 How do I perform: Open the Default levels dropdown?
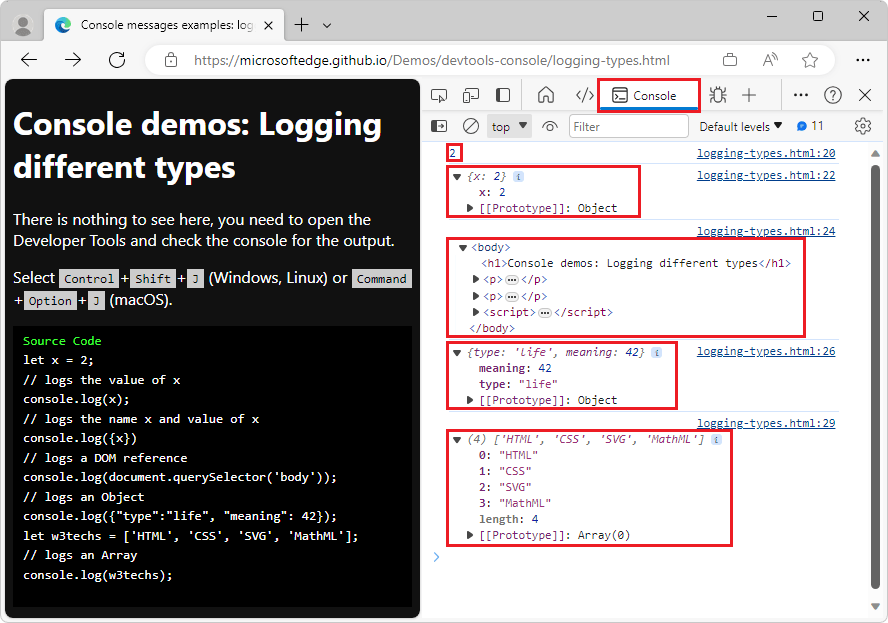coord(739,126)
